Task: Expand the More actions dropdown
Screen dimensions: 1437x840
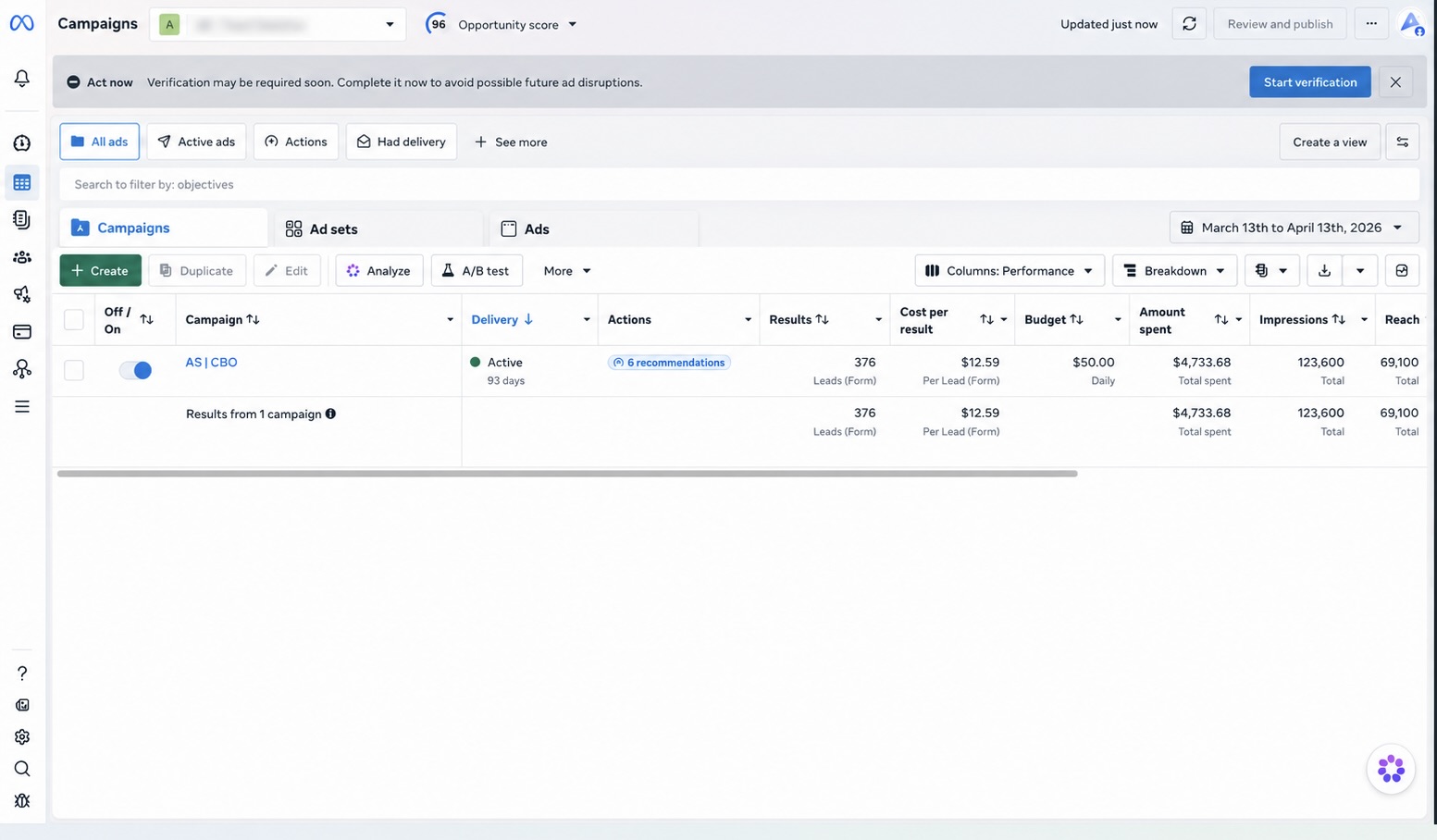Action: 566,271
